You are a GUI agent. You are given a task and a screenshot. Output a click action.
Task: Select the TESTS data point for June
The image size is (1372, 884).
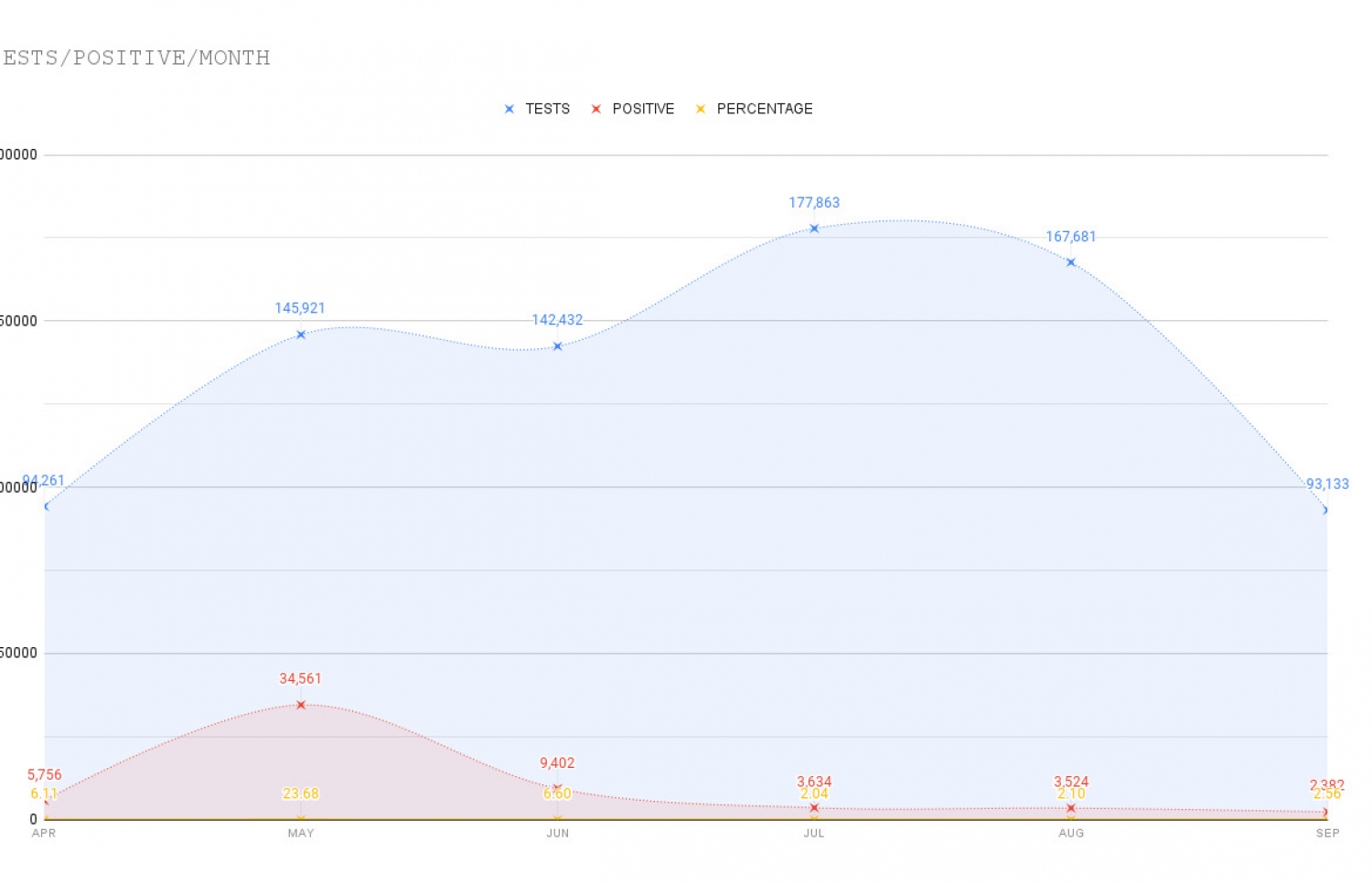pos(558,346)
